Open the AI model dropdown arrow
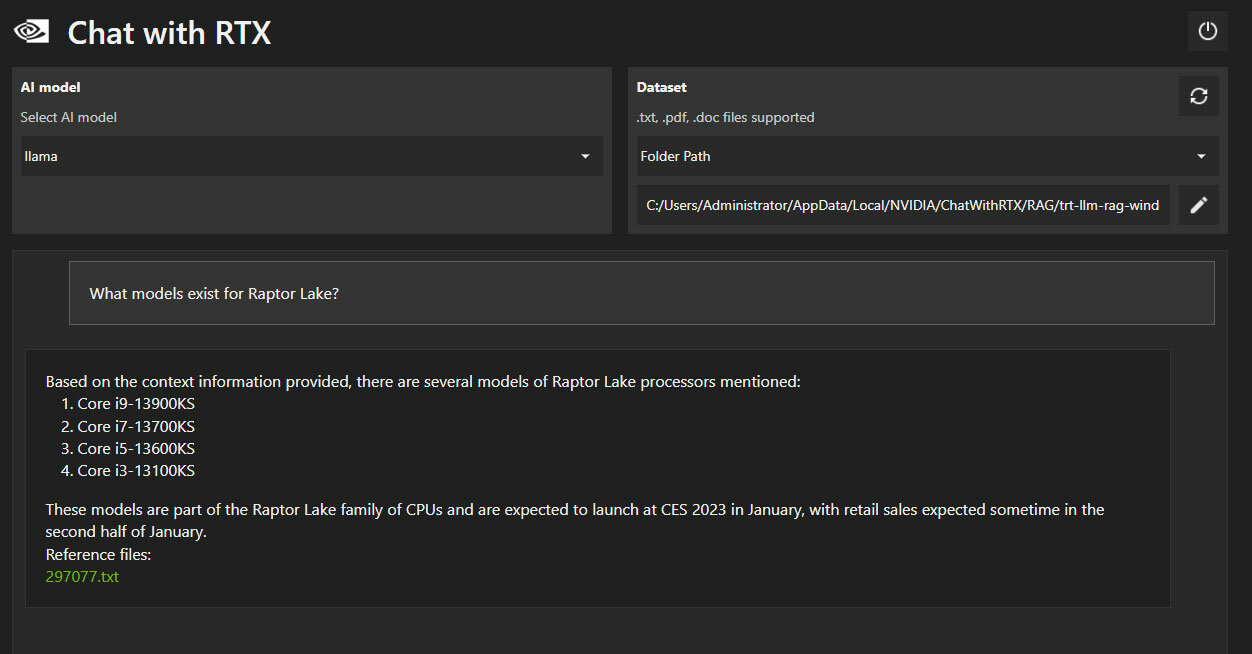The width and height of the screenshot is (1252, 654). (x=585, y=156)
